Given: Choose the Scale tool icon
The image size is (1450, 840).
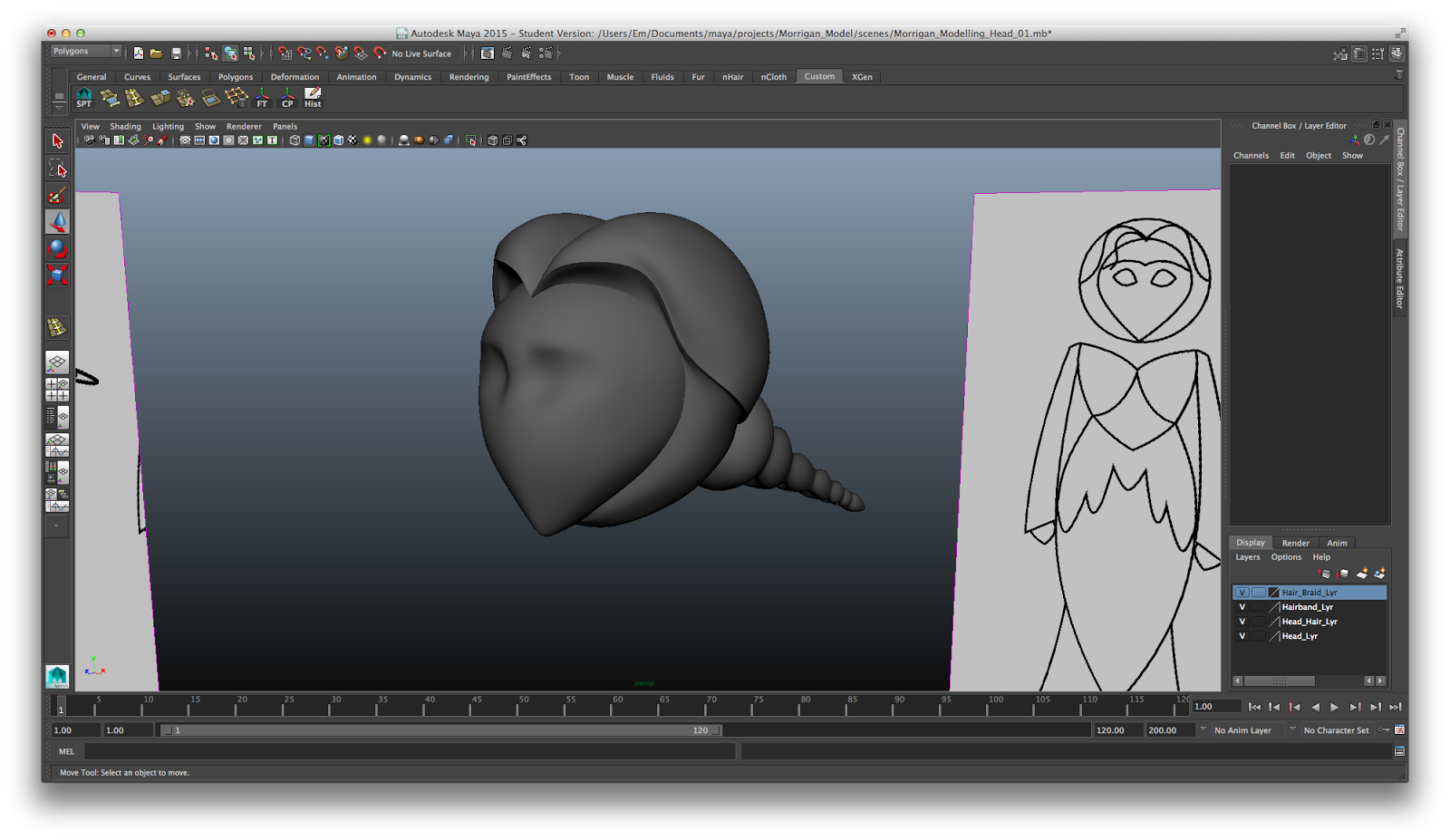Looking at the screenshot, I should [x=57, y=275].
